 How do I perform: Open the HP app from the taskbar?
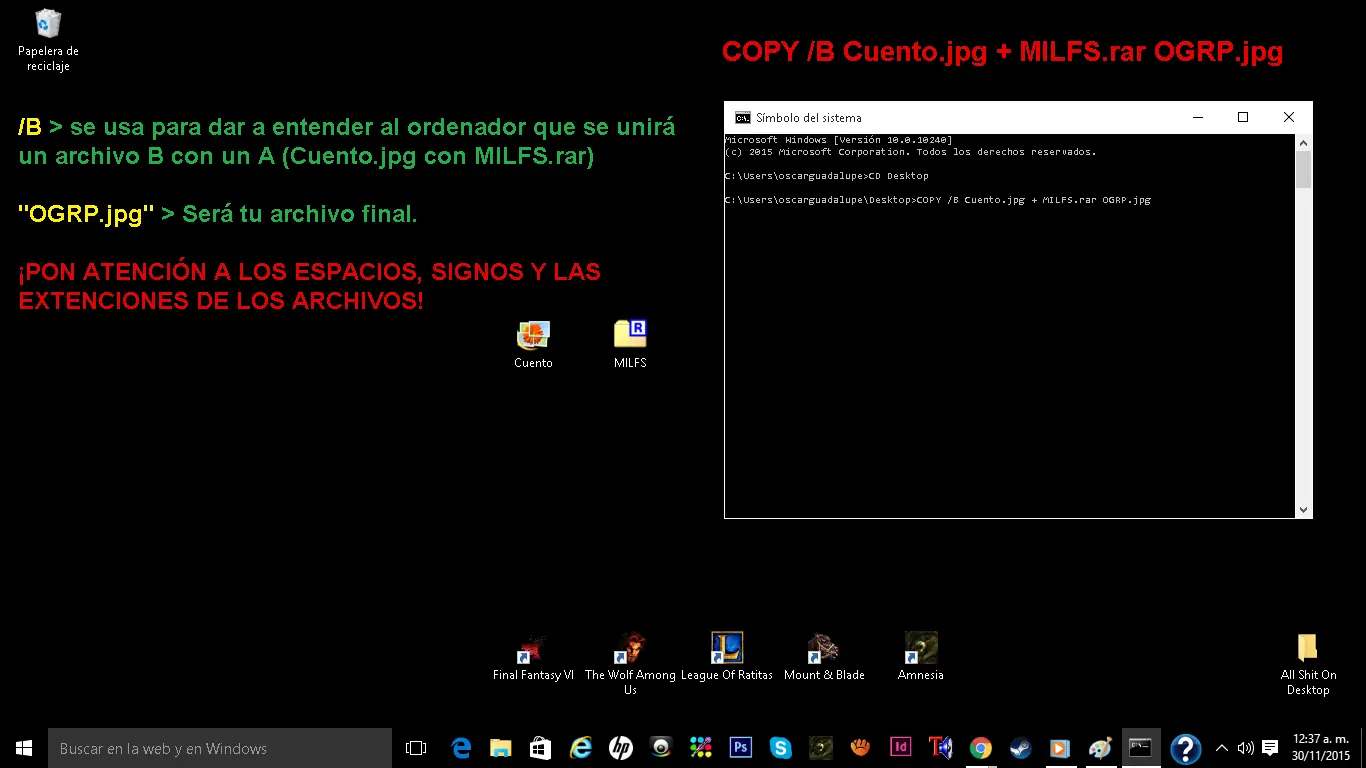point(620,747)
